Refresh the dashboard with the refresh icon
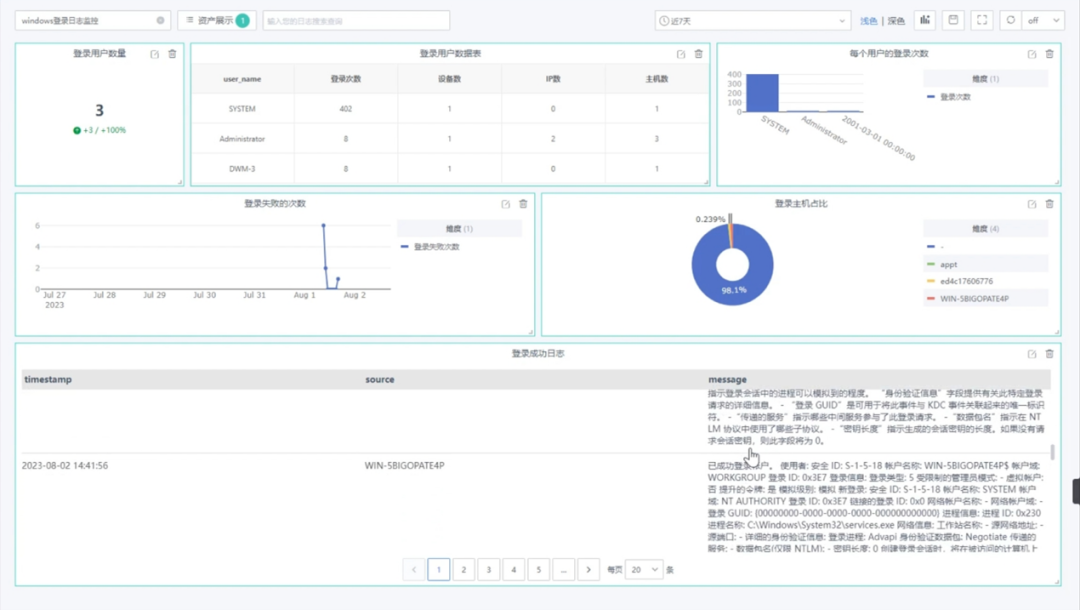Screen dimensions: 1080x610 pos(1009,19)
